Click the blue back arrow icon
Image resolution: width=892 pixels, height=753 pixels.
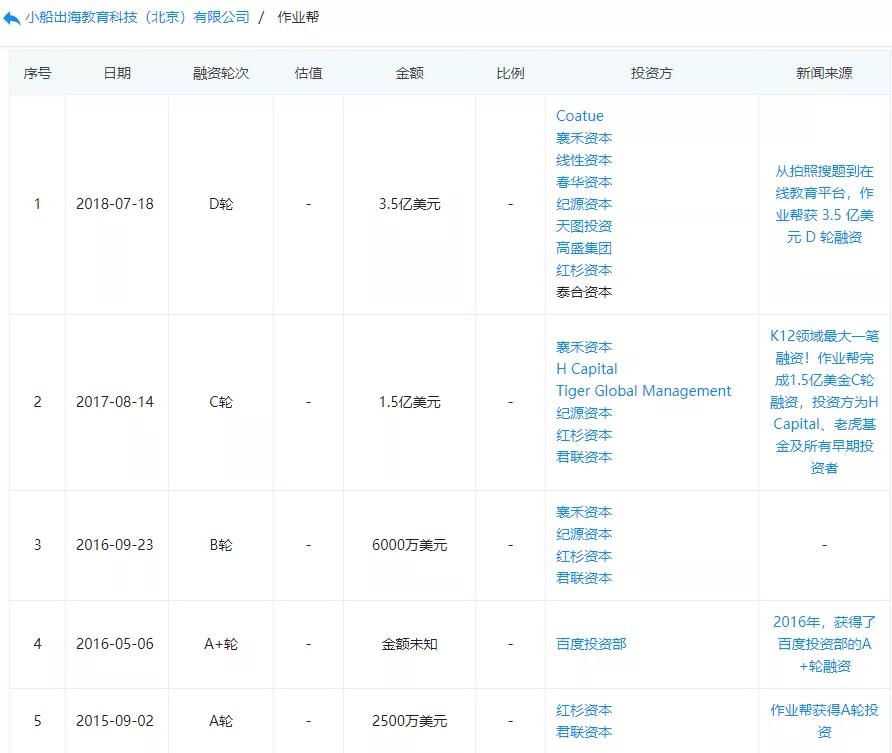(x=12, y=18)
